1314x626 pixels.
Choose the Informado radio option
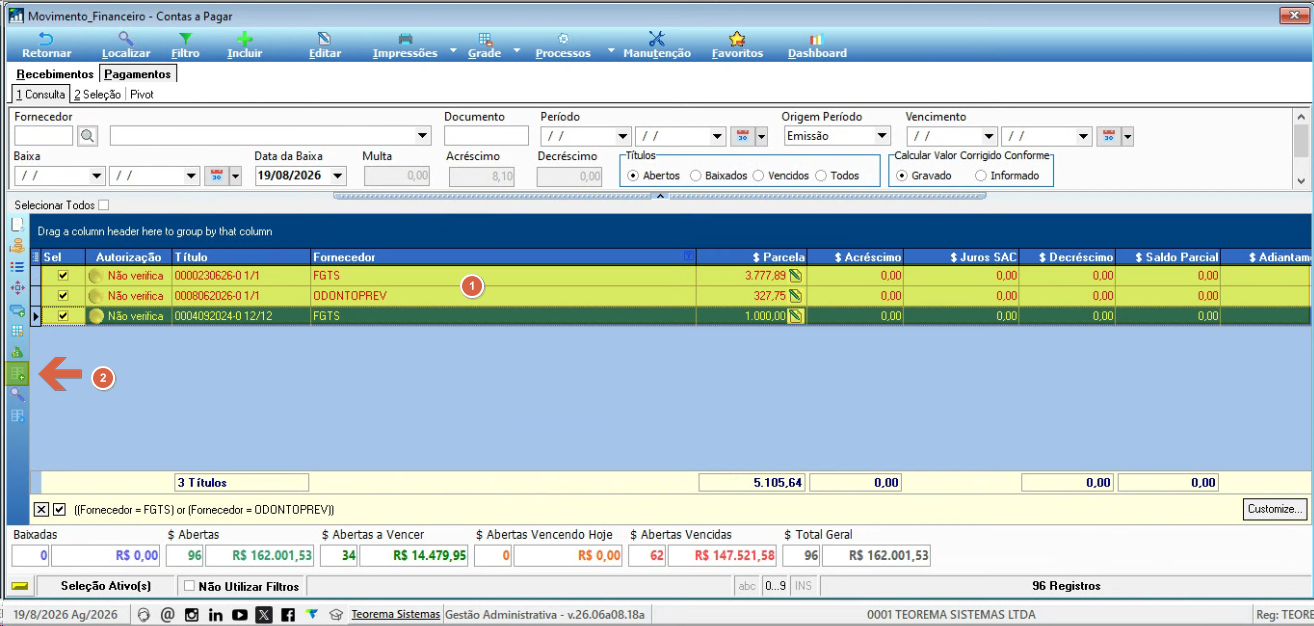point(981,176)
